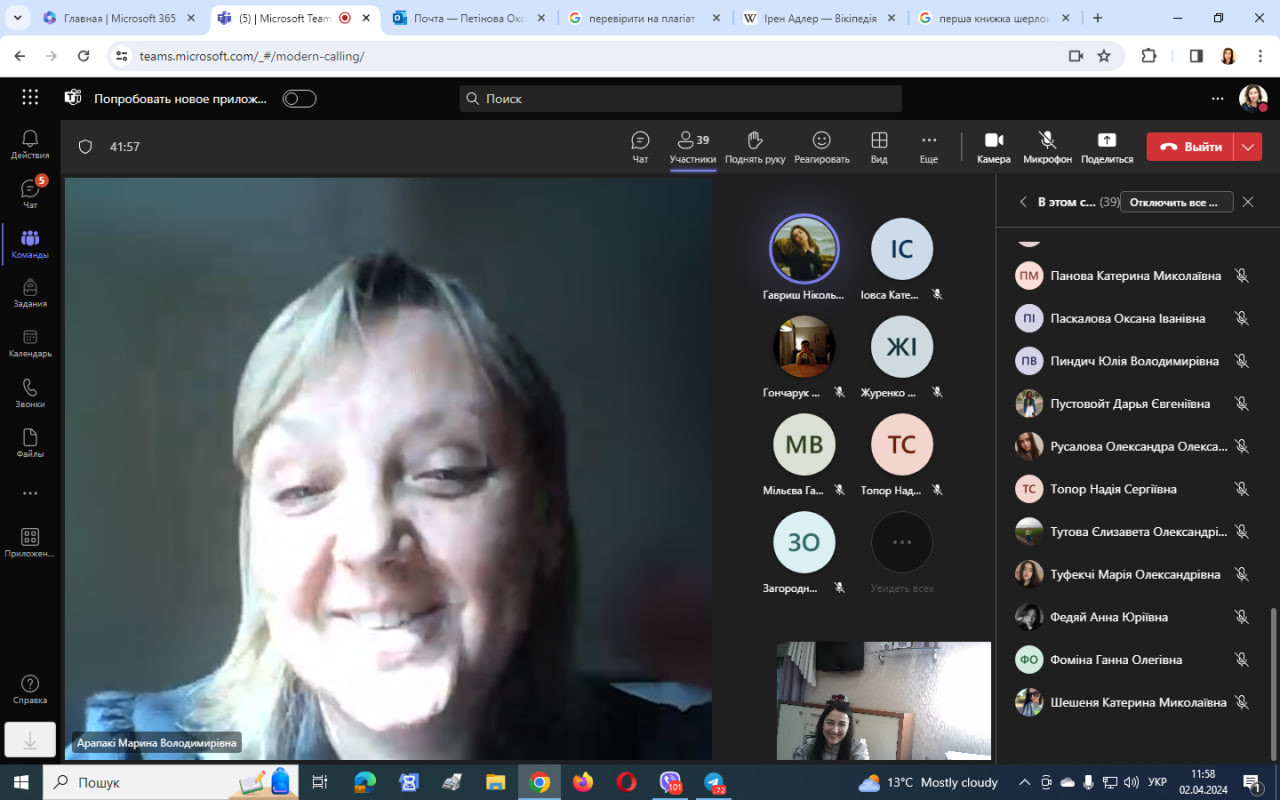Click the Raise hand icon
This screenshot has width=1280, height=800.
click(755, 146)
